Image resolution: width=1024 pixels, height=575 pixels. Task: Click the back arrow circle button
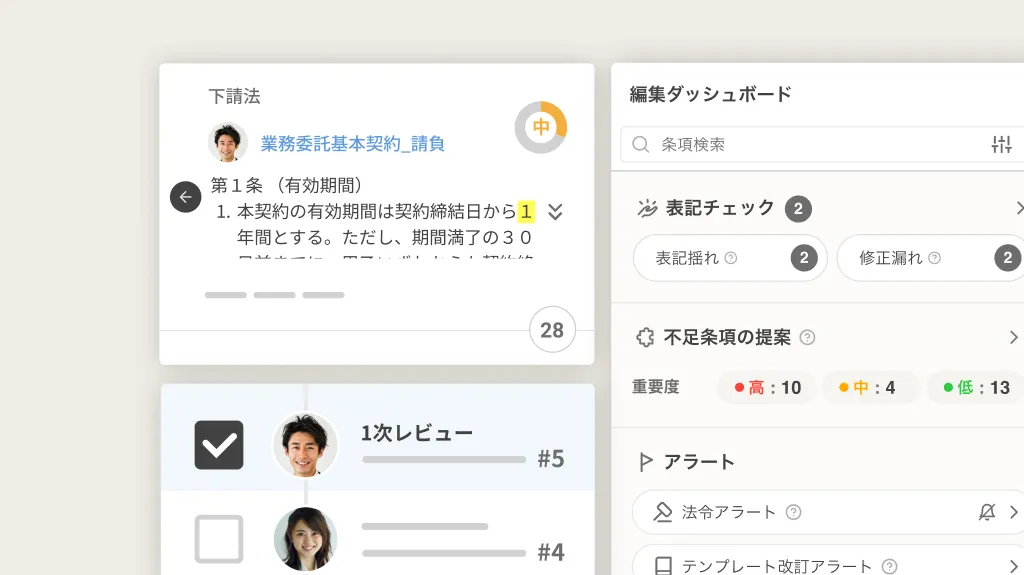pyautogui.click(x=185, y=197)
